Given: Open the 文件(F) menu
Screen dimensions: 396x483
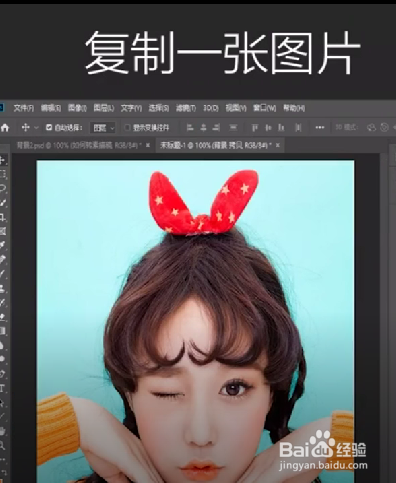Looking at the screenshot, I should pos(24,108).
